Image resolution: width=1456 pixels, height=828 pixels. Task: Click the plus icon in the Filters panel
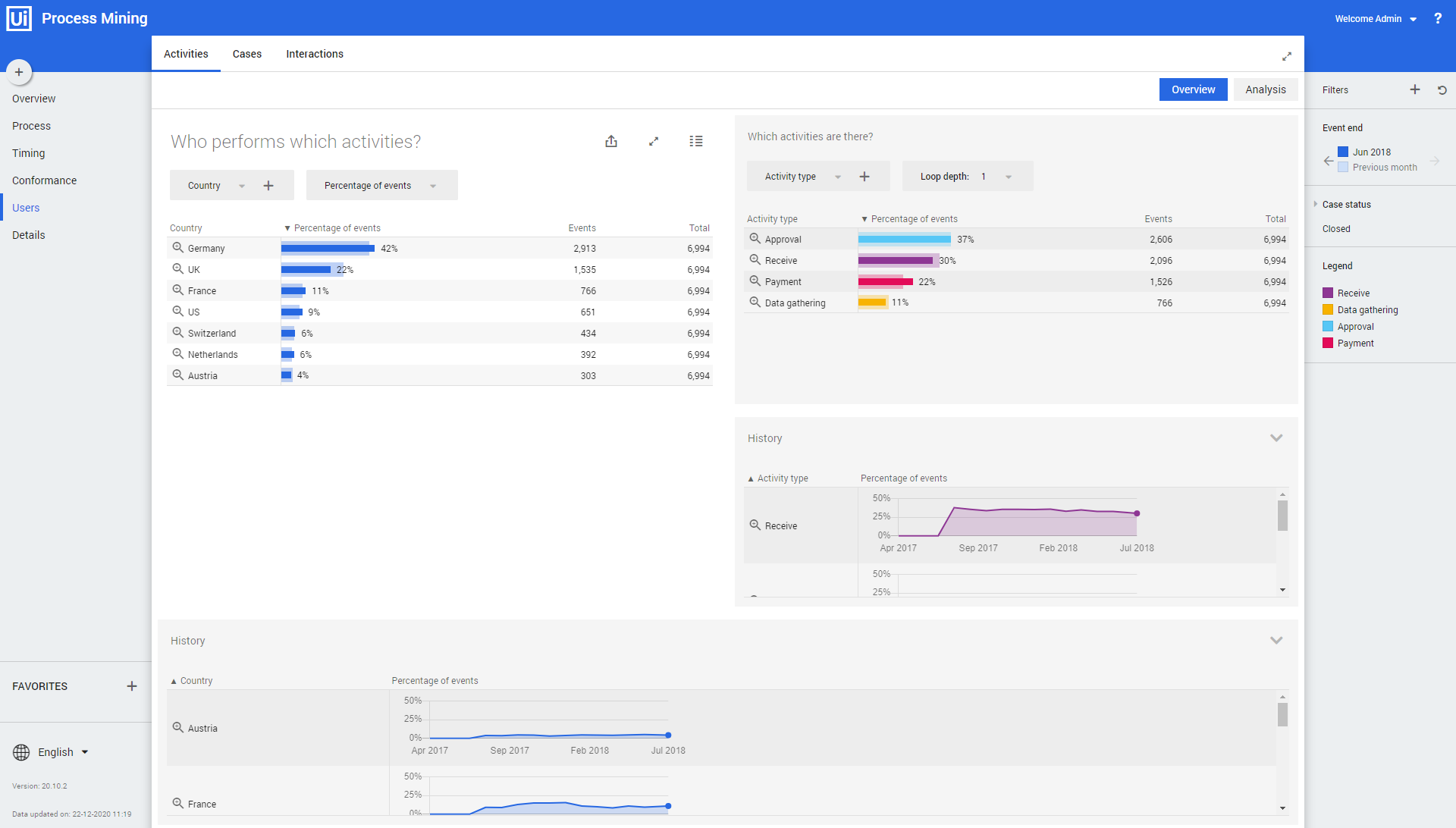(1415, 89)
